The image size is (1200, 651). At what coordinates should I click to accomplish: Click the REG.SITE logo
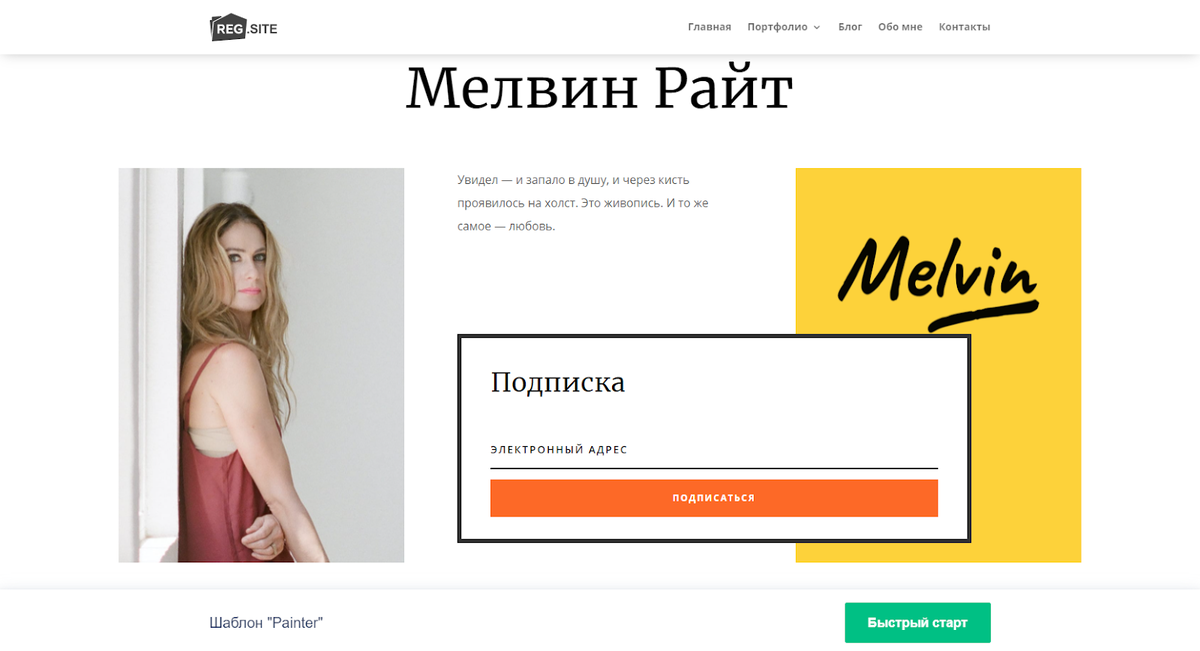pyautogui.click(x=244, y=27)
